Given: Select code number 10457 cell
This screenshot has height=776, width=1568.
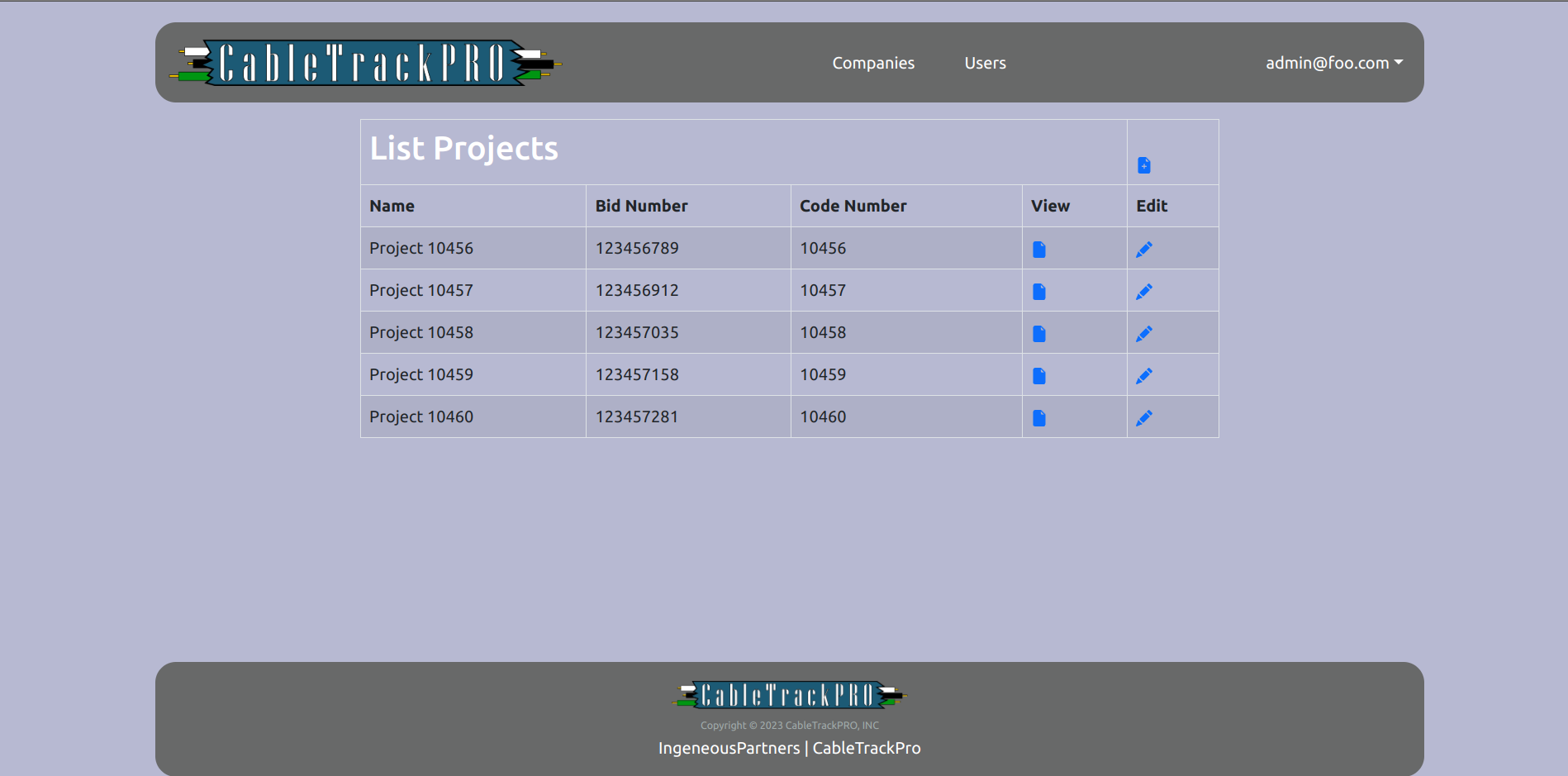Looking at the screenshot, I should [906, 290].
